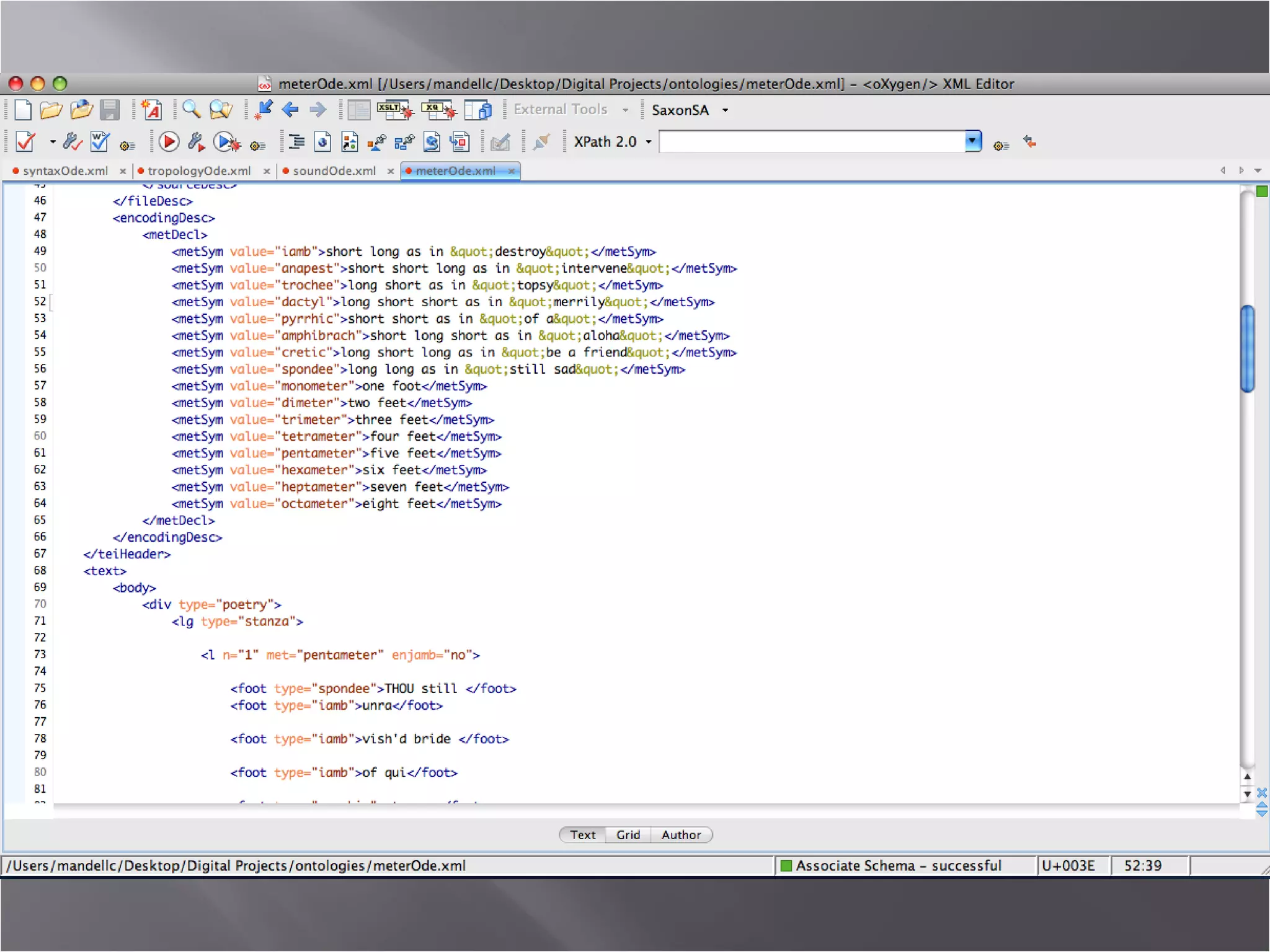Open the Find/Replace magnifier tool
The image size is (1270, 952).
click(191, 110)
